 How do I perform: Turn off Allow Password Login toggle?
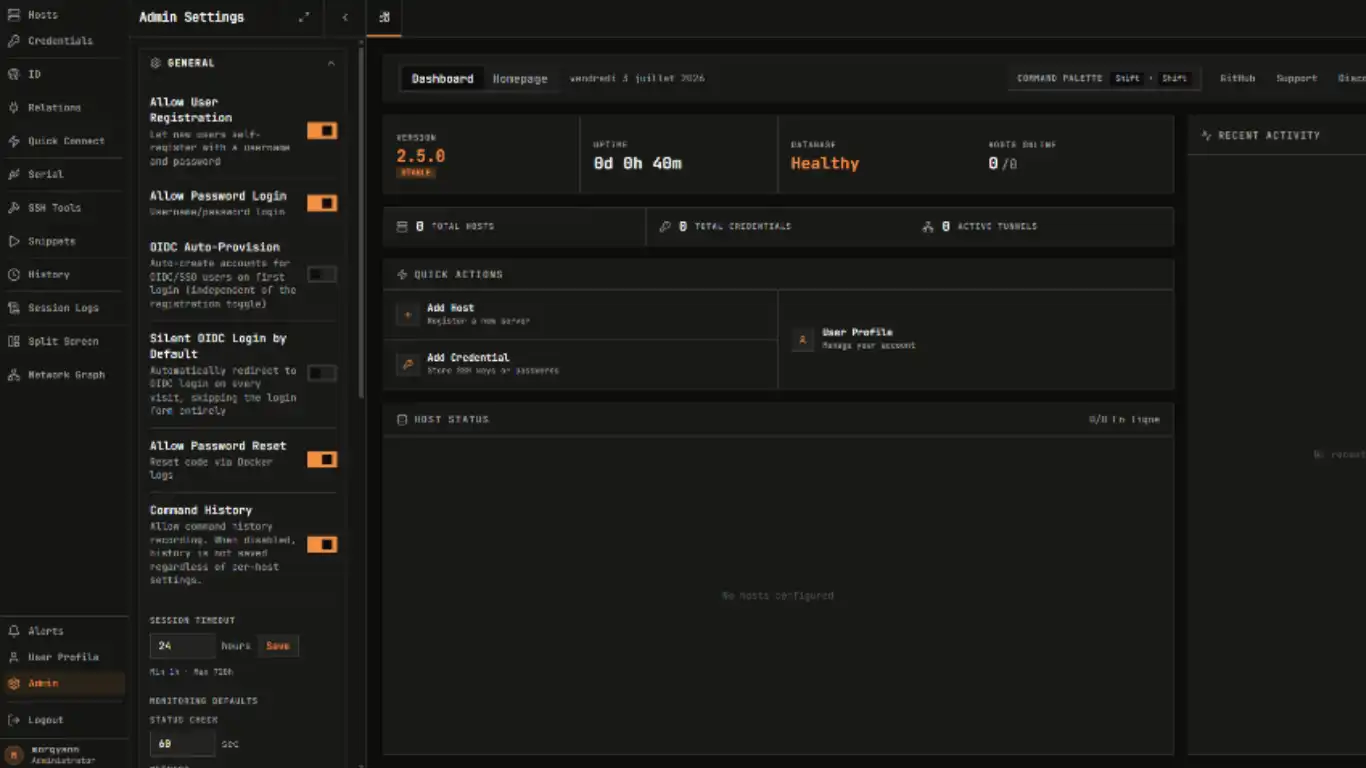[x=322, y=203]
